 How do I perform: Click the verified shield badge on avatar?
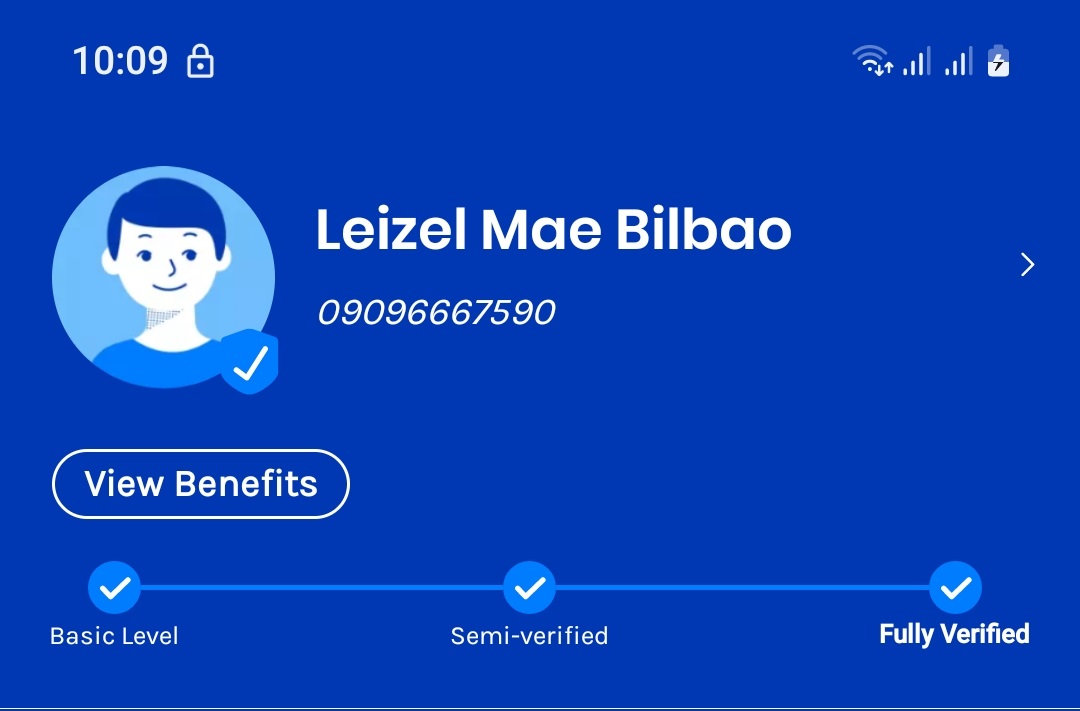coord(249,362)
